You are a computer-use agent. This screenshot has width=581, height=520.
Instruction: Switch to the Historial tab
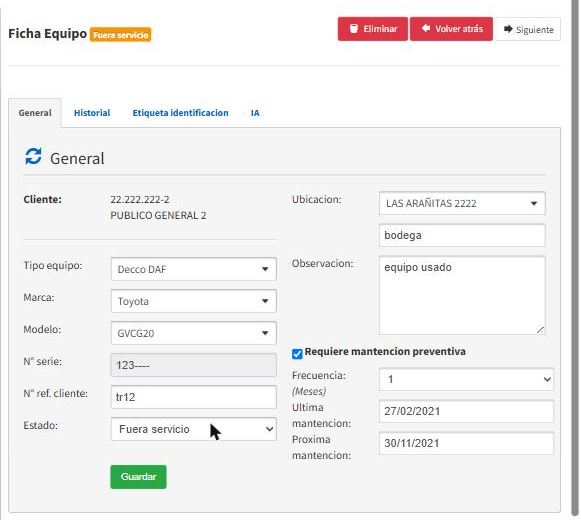coord(92,113)
